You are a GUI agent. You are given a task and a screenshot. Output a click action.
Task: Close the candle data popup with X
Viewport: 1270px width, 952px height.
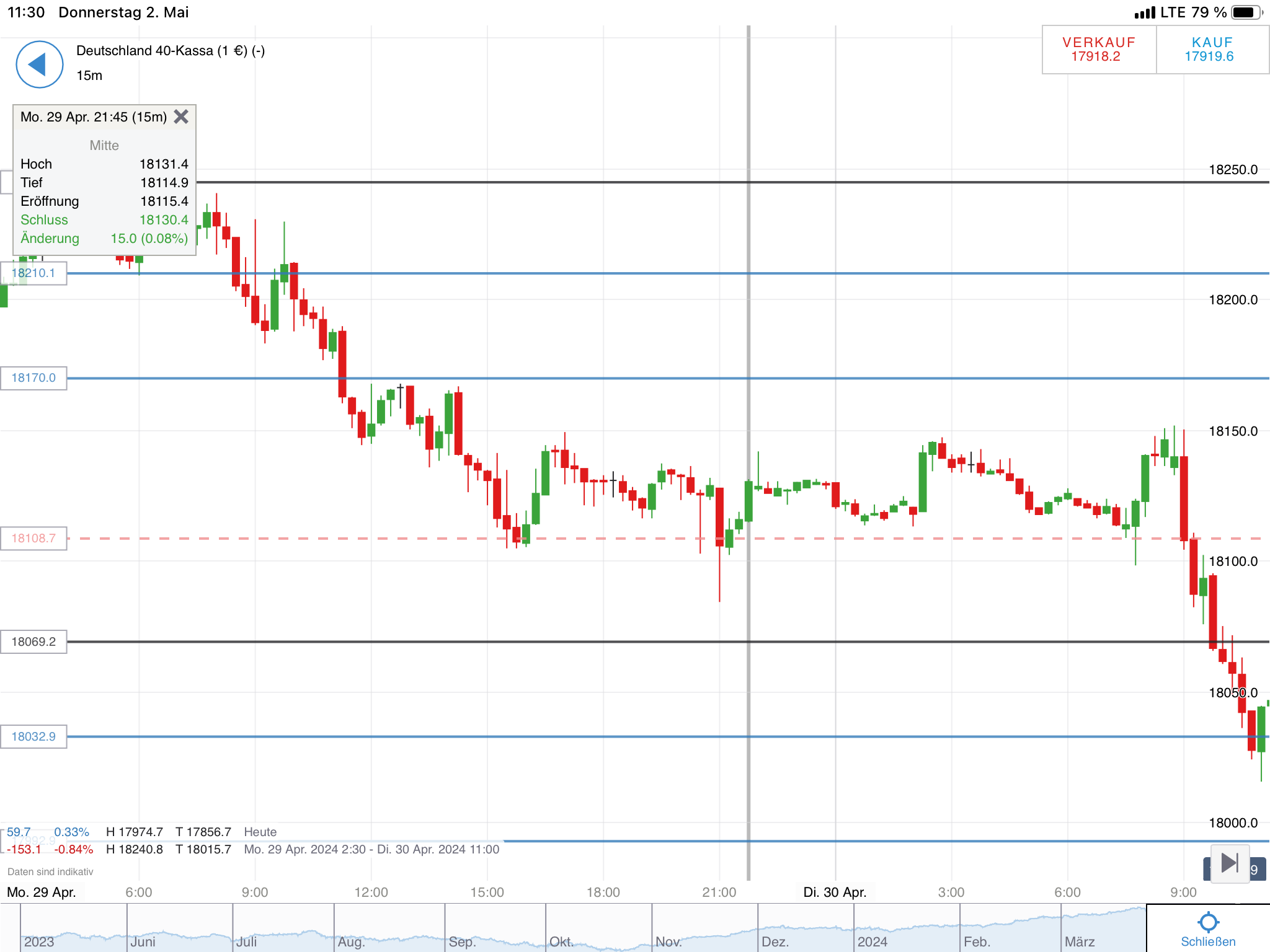click(x=181, y=117)
